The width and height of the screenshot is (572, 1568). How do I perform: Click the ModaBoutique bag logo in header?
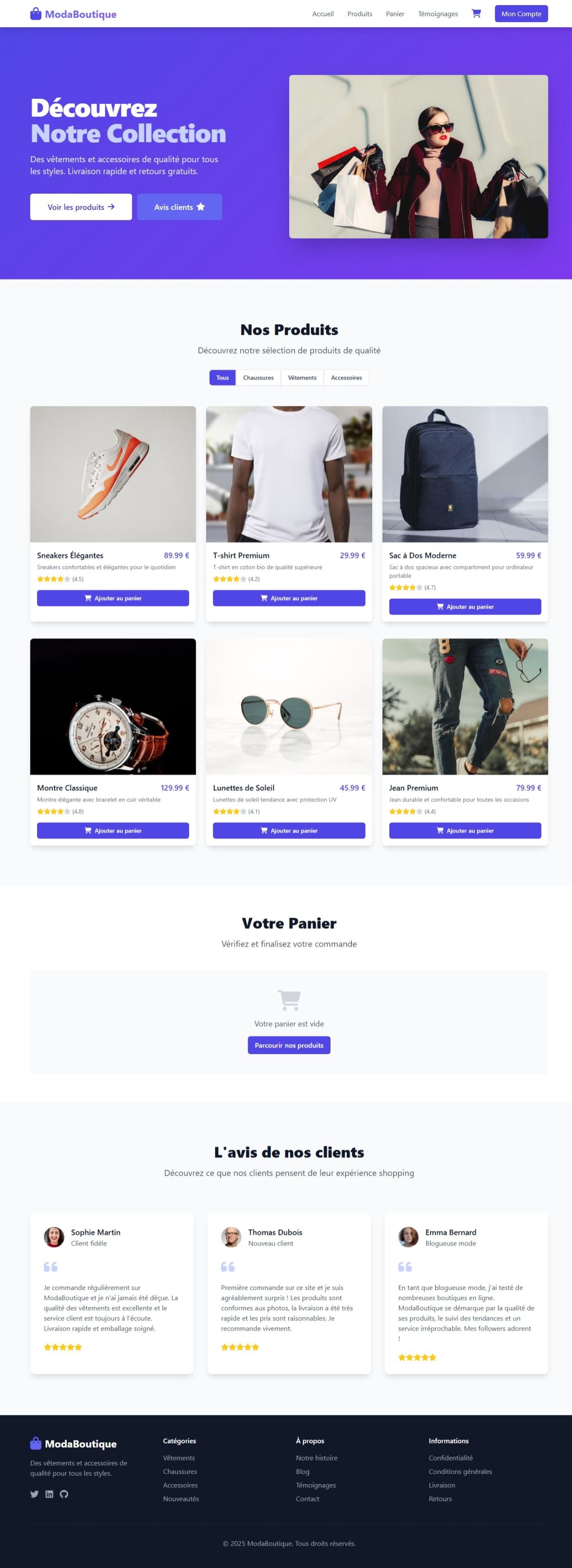pos(36,13)
